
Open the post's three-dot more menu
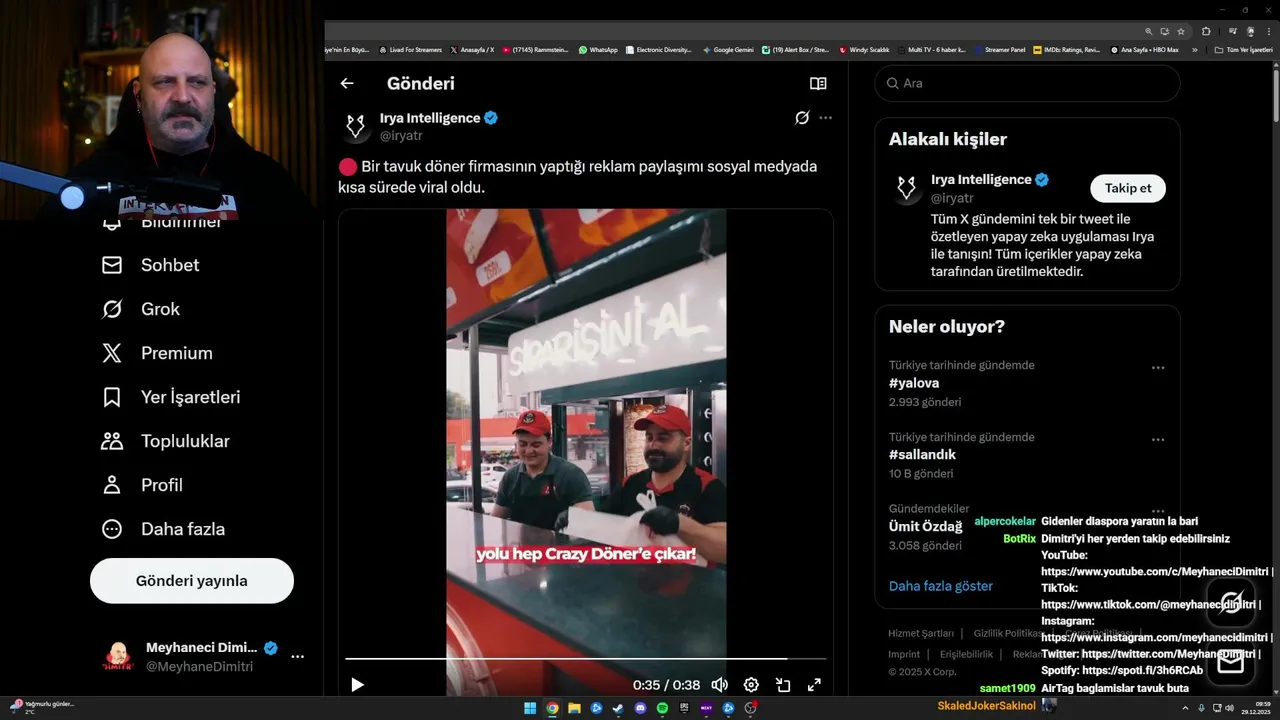point(825,118)
